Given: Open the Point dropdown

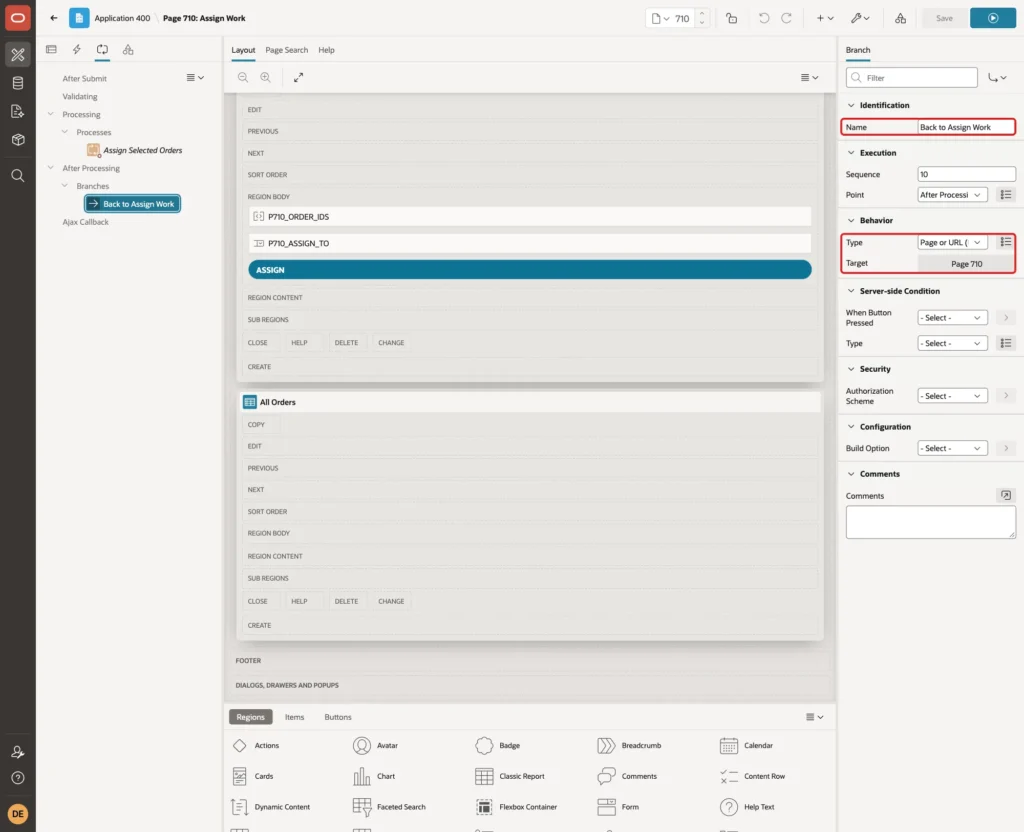Looking at the screenshot, I should pos(952,195).
